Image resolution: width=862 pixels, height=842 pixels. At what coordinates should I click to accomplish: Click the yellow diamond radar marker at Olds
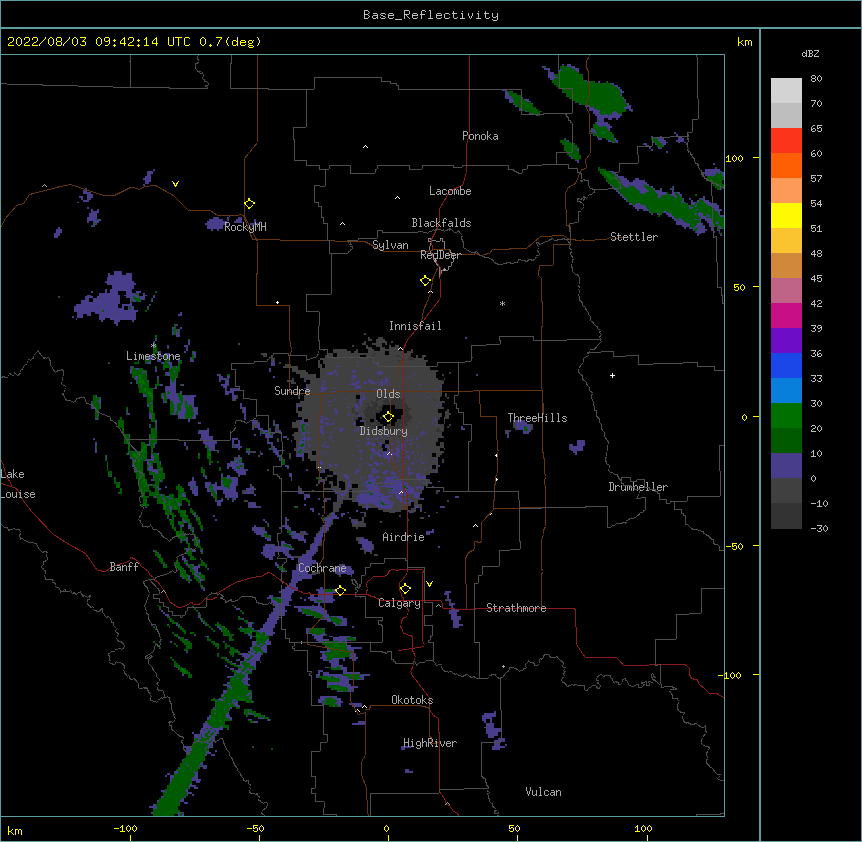[x=388, y=417]
